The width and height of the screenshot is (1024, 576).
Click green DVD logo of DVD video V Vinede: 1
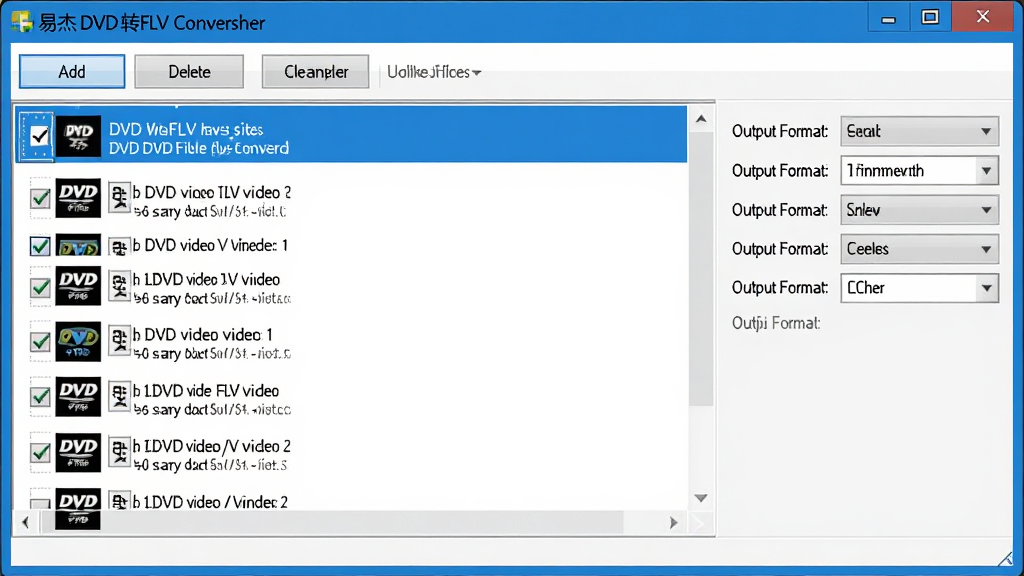pyautogui.click(x=78, y=246)
